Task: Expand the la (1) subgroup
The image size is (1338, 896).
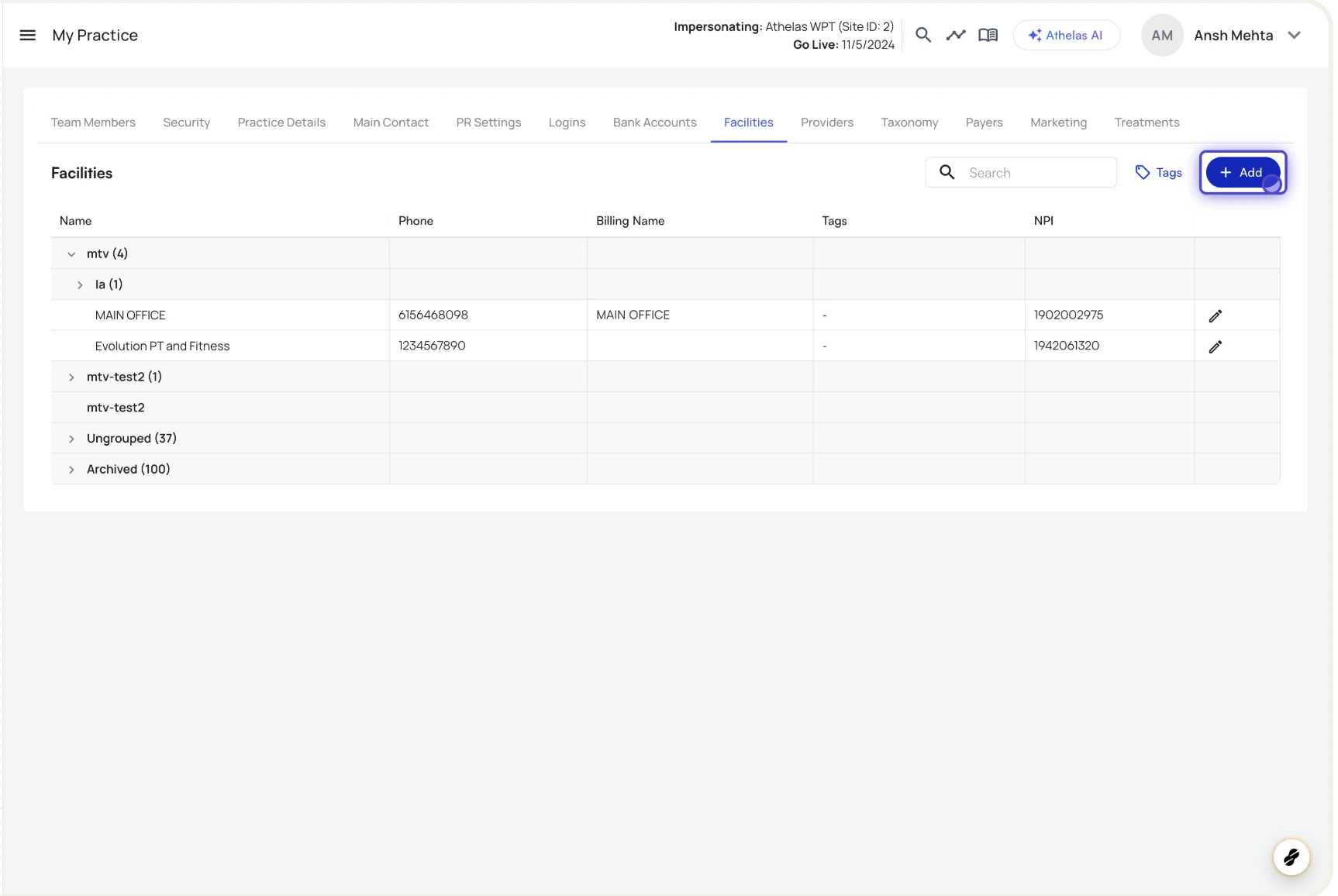Action: coord(80,284)
